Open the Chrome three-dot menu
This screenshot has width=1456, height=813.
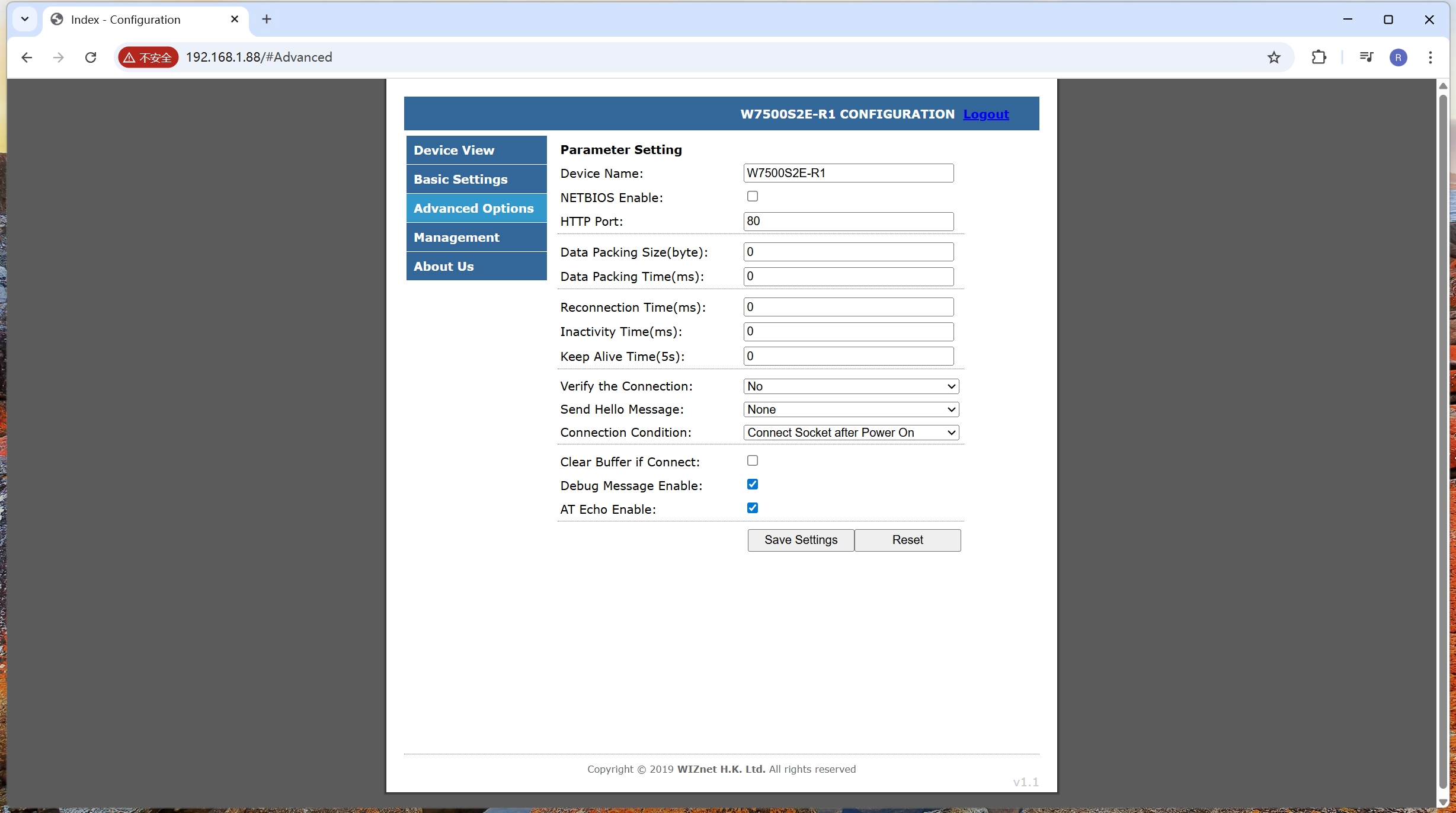(1430, 57)
